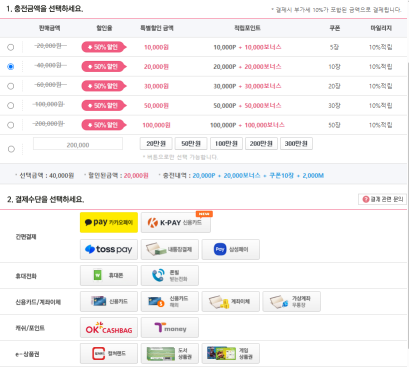Click the question-mark 결제 관련 문의 button
The image size is (409, 367).
tap(382, 199)
